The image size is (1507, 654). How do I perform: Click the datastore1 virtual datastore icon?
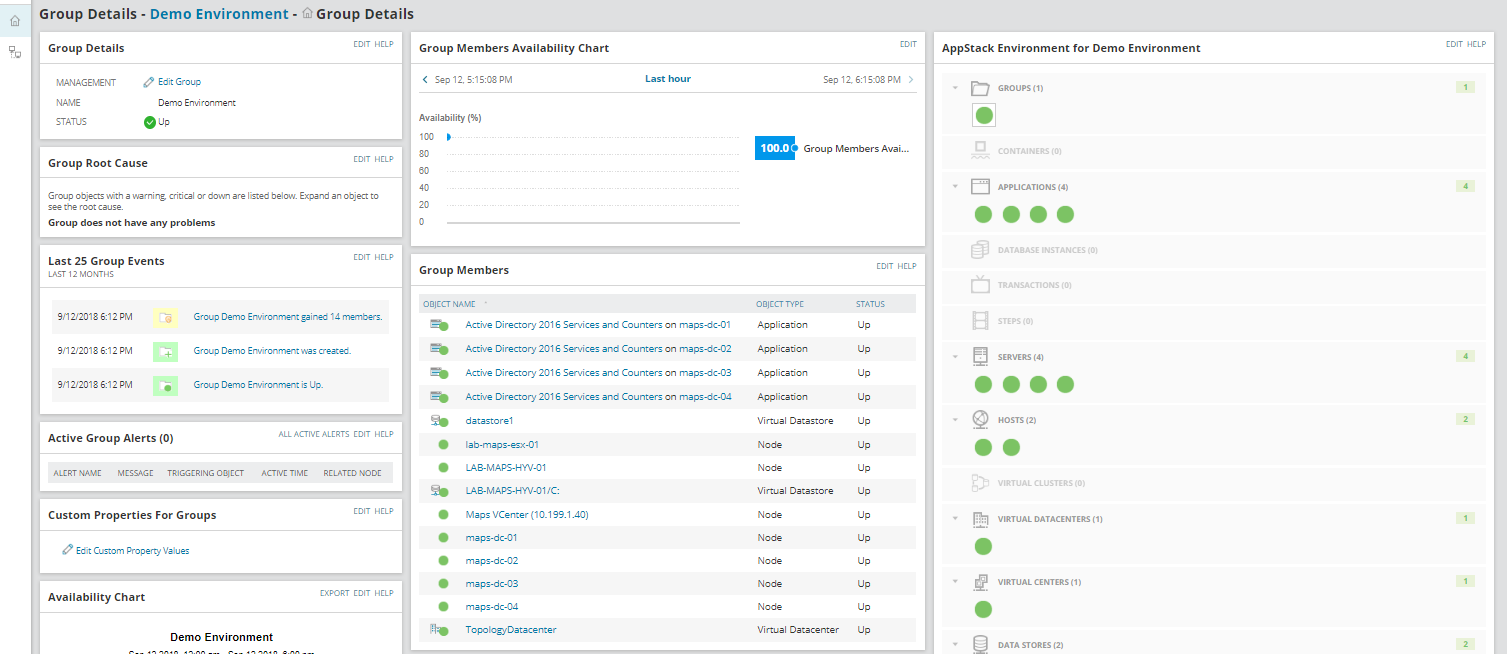(439, 421)
